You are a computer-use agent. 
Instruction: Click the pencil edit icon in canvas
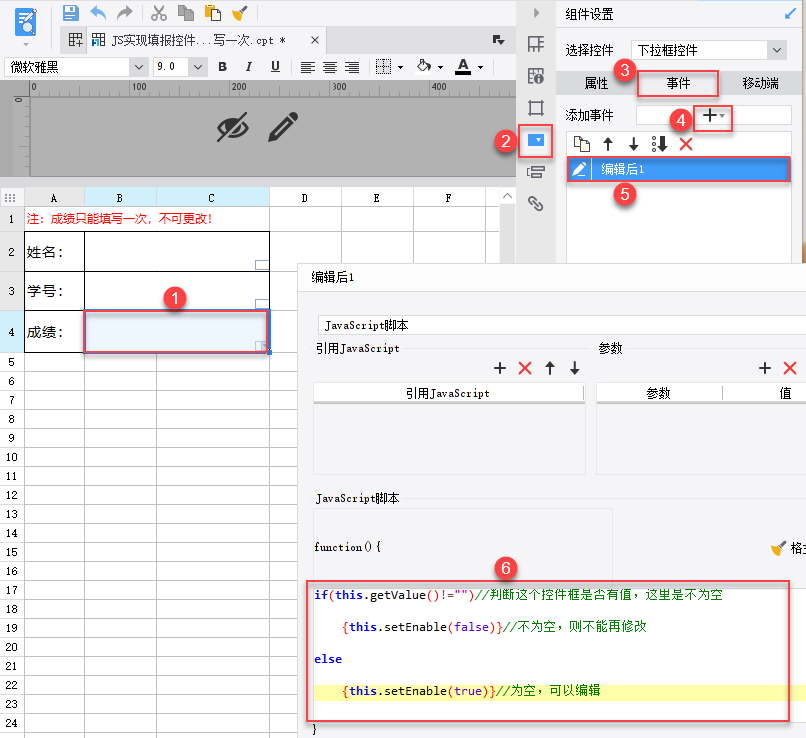pos(283,126)
